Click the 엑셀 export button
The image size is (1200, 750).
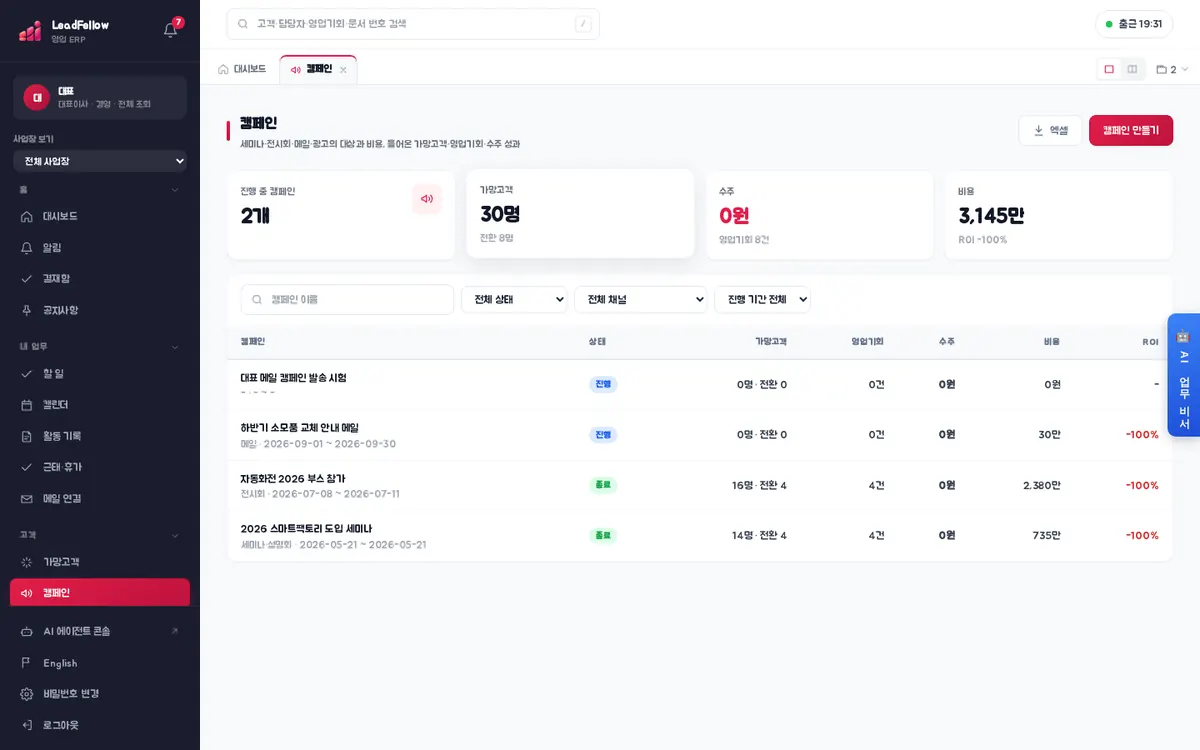(x=1050, y=130)
